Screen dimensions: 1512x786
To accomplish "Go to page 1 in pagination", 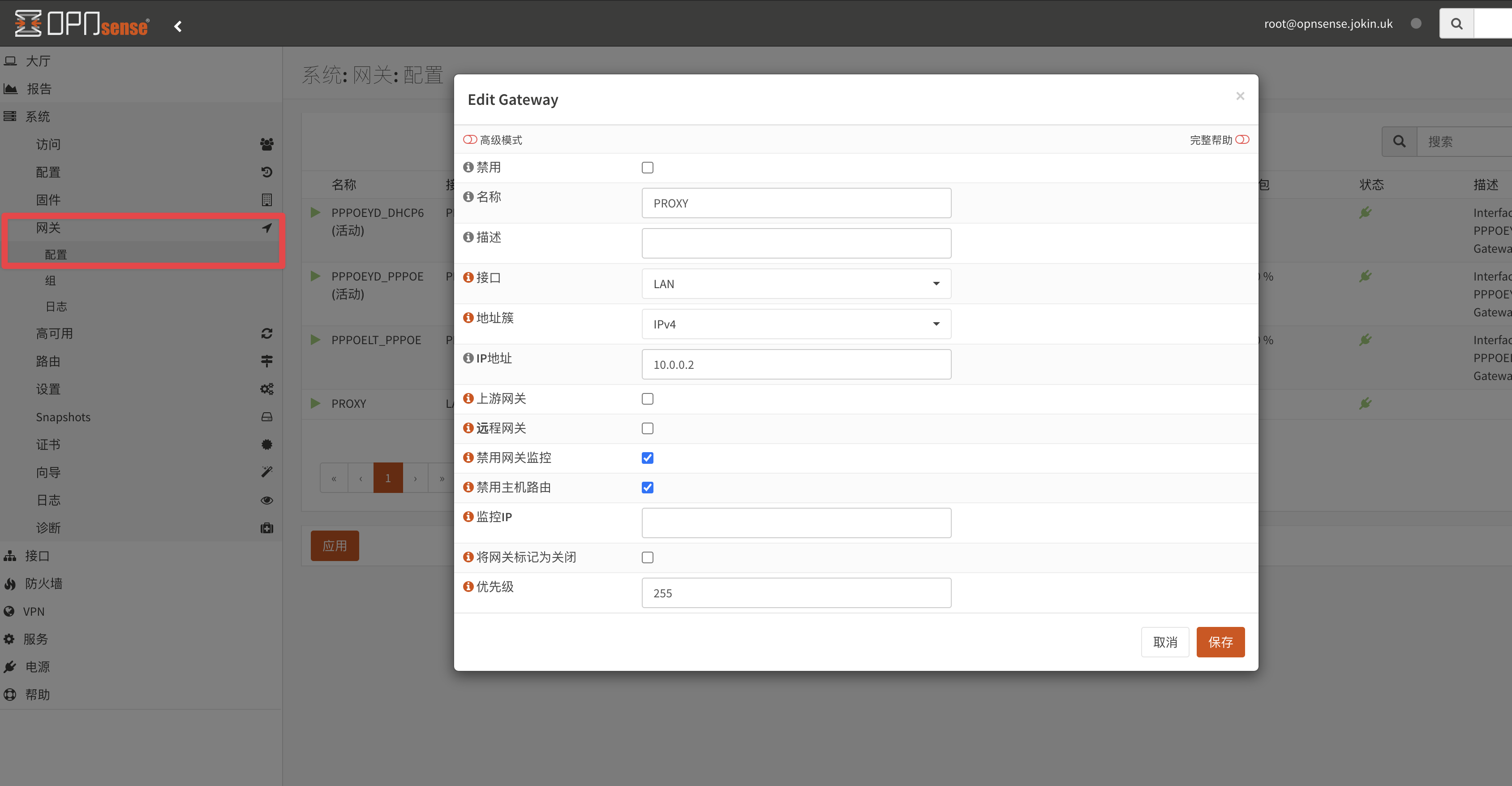I will click(x=388, y=478).
